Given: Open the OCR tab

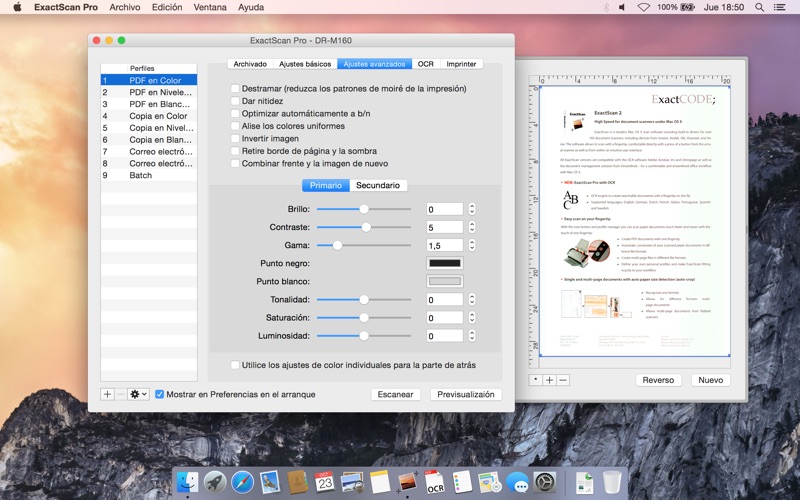Looking at the screenshot, I should [426, 64].
